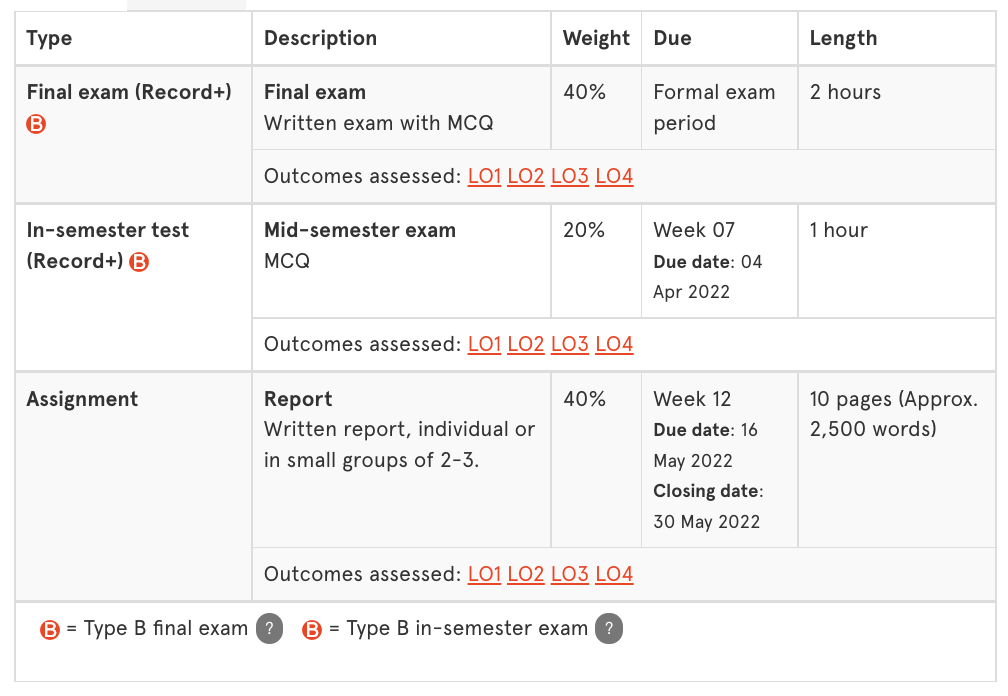This screenshot has height=696, width=1008.
Task: Click the Weight column header
Action: [596, 39]
